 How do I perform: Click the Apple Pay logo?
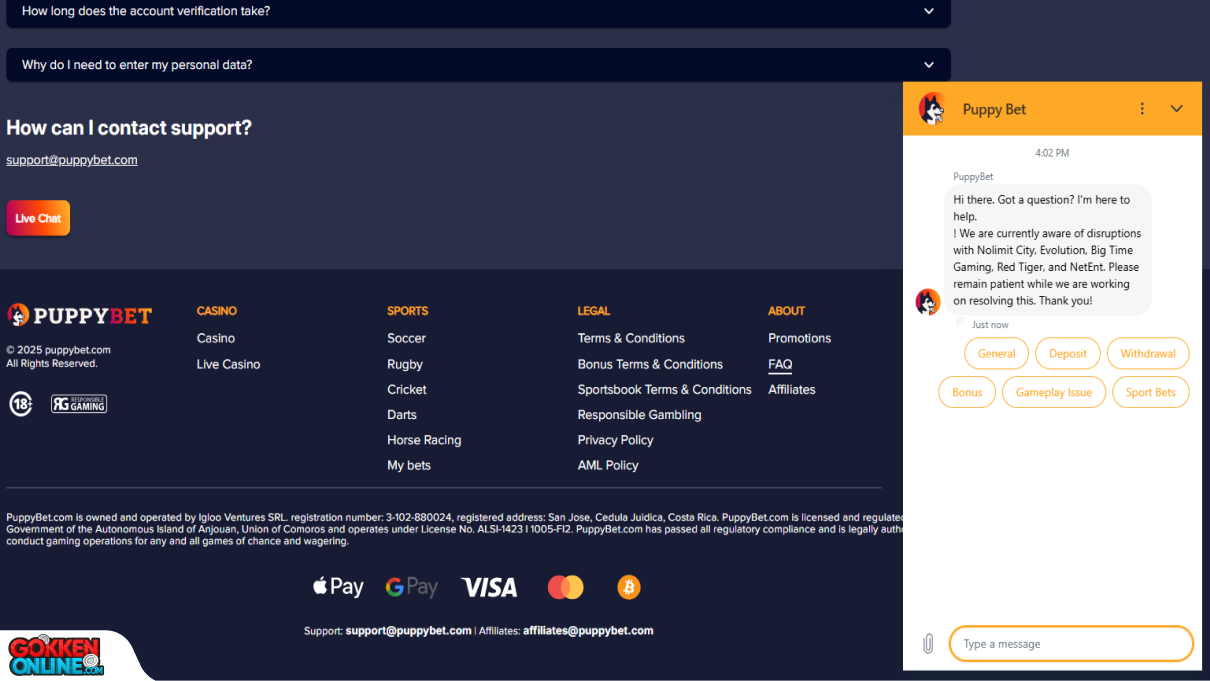(338, 587)
